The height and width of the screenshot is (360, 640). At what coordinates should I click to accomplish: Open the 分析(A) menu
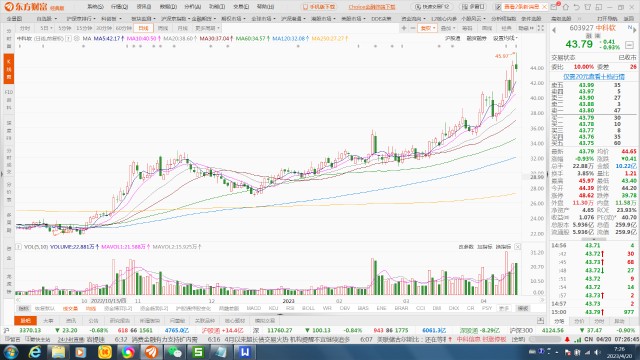click(192, 7)
